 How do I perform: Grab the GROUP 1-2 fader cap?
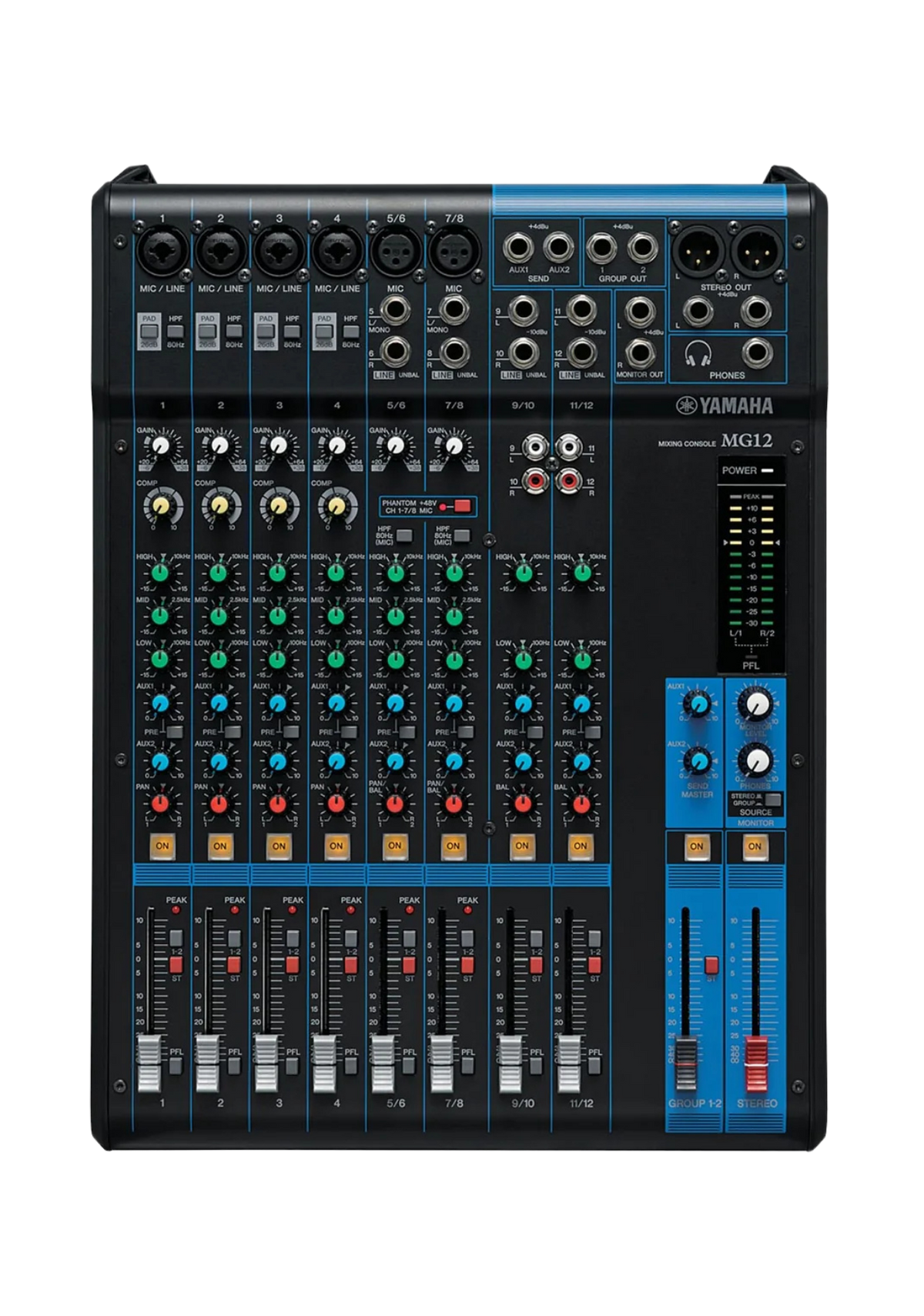[x=685, y=1064]
